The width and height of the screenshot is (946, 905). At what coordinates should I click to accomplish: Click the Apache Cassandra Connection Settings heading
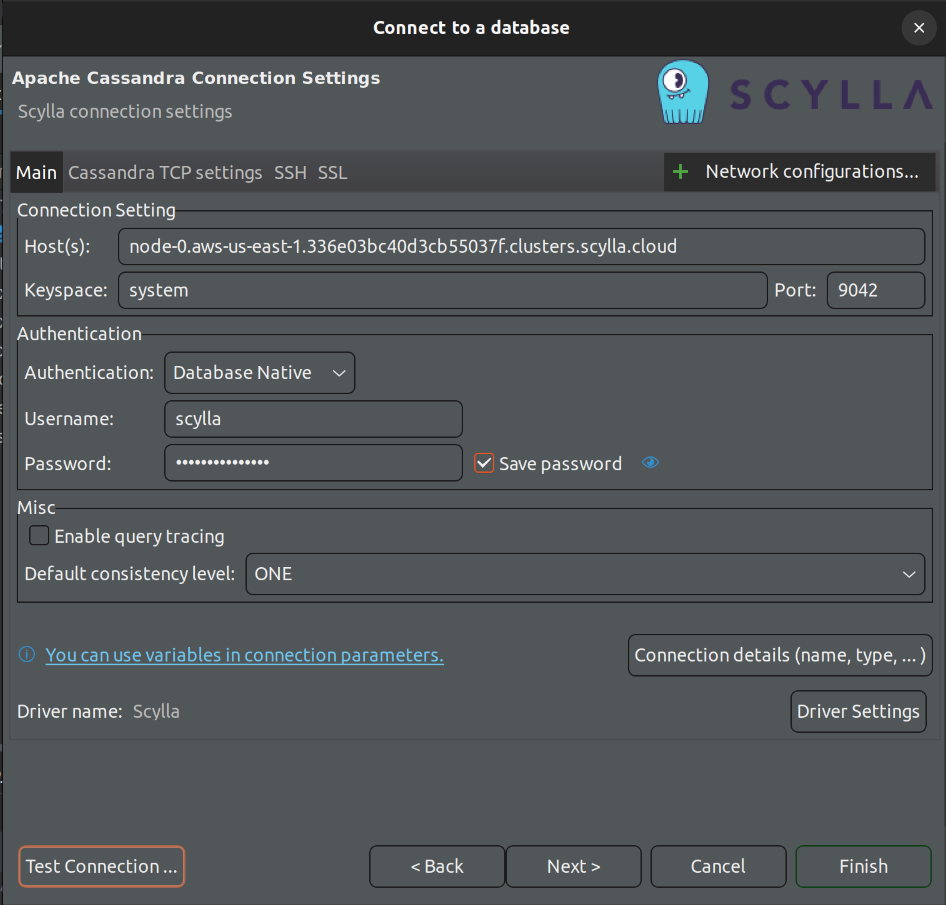pos(196,78)
